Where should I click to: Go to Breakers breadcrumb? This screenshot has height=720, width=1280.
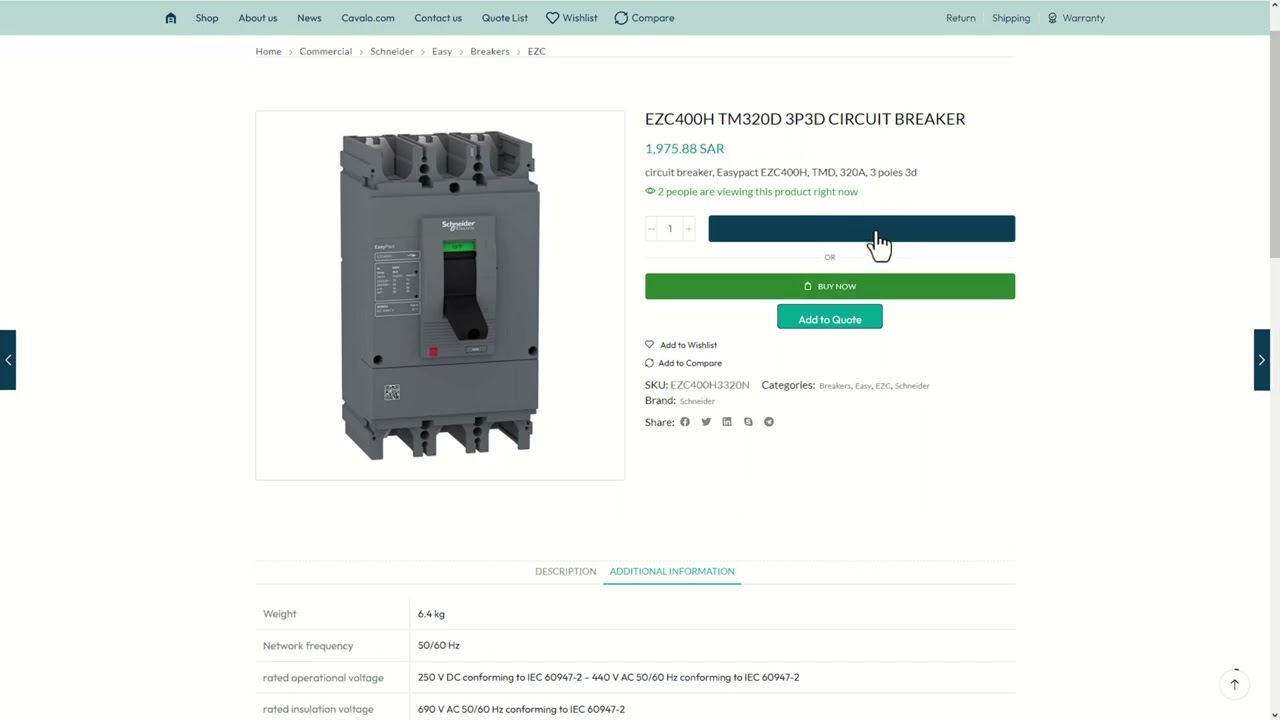coord(490,51)
